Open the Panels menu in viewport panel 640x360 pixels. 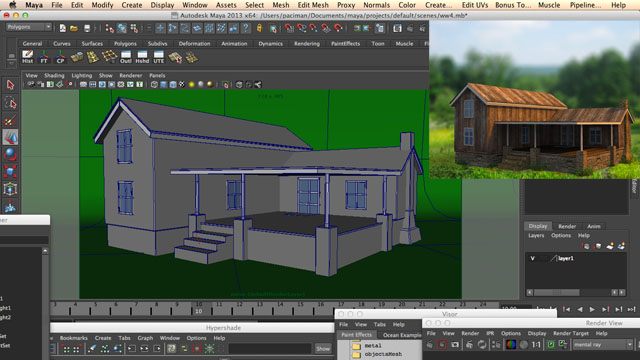(157, 76)
